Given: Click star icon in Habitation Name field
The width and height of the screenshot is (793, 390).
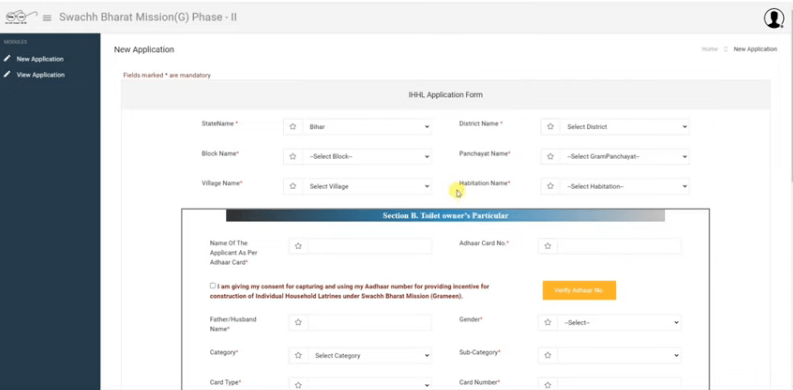Looking at the screenshot, I should coord(550,186).
